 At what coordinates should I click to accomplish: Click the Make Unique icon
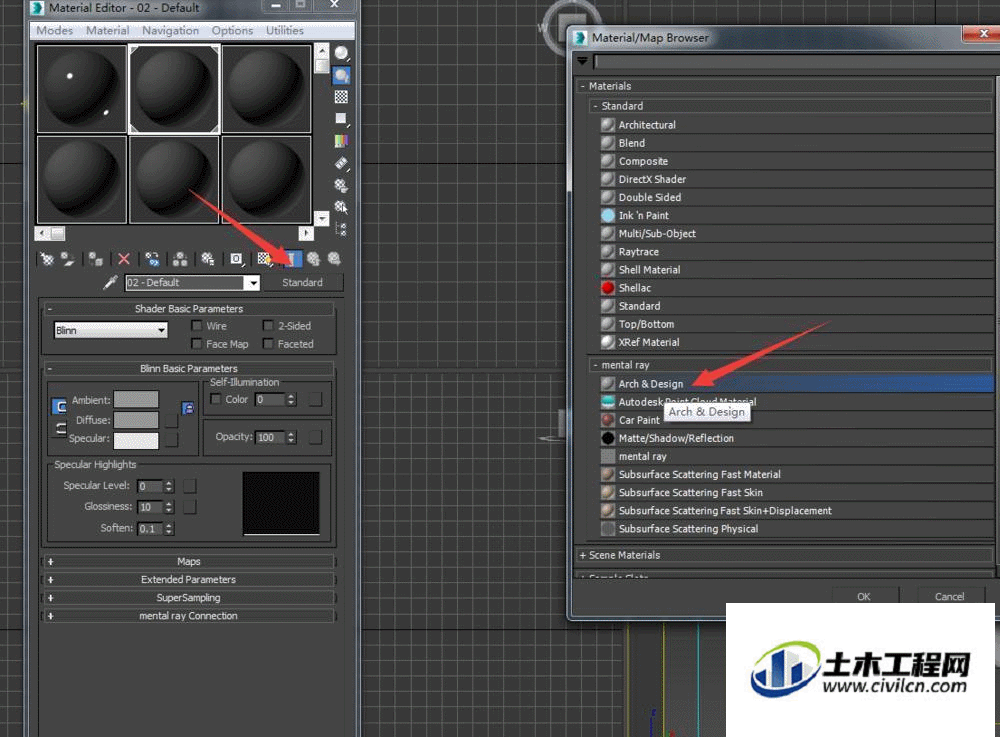180,259
